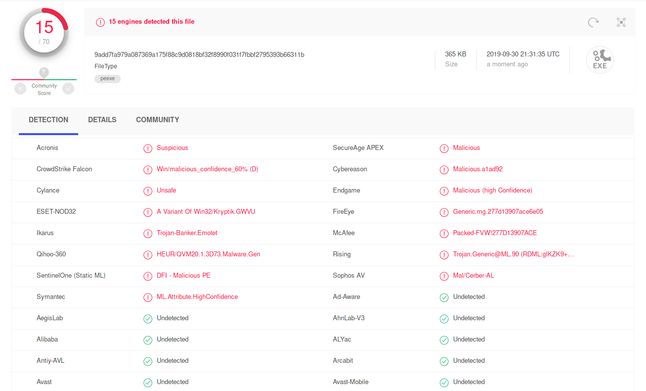Click Generic.mg.277d13907ace6e05 result

point(498,211)
